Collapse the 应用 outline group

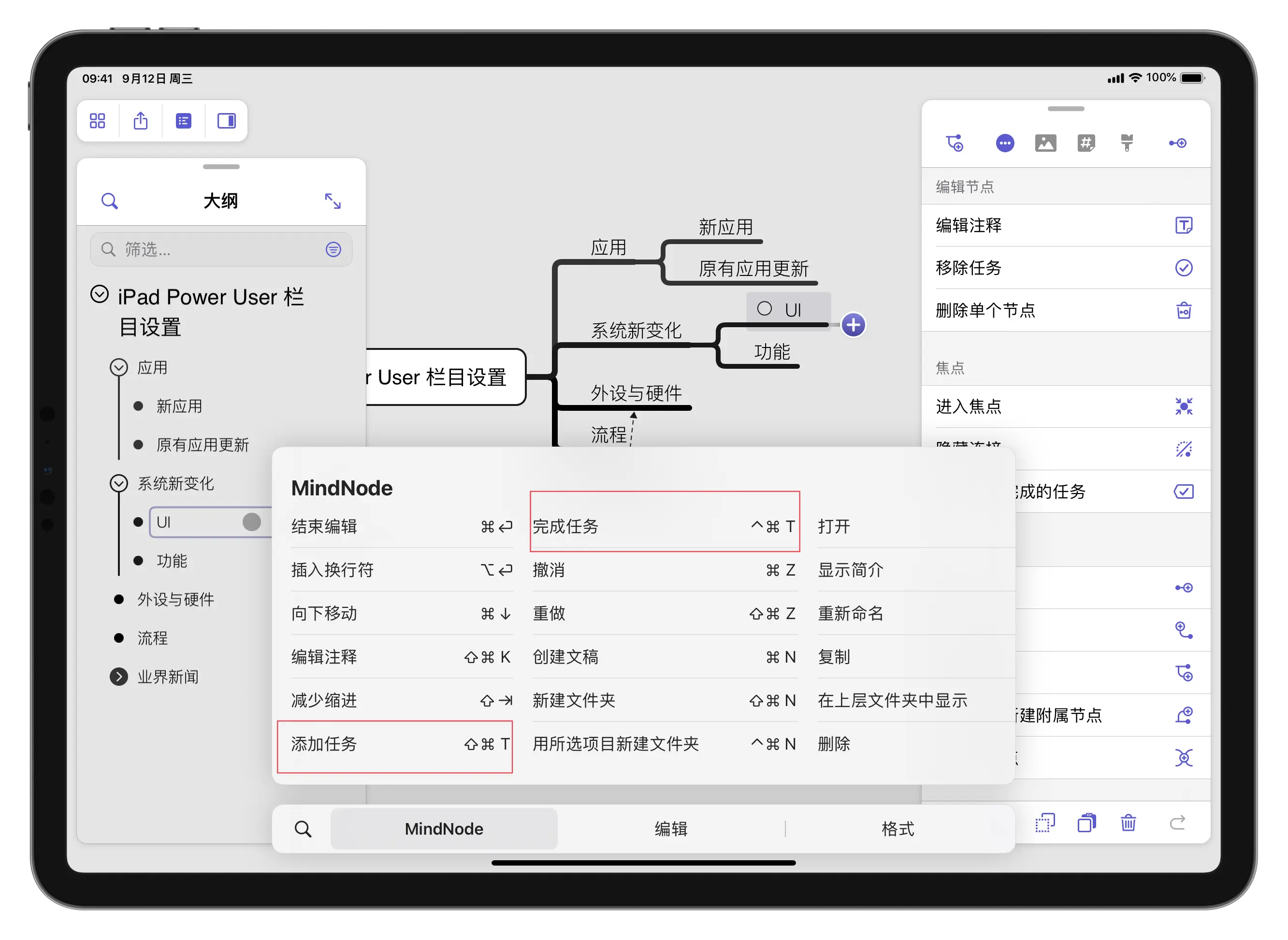click(118, 368)
